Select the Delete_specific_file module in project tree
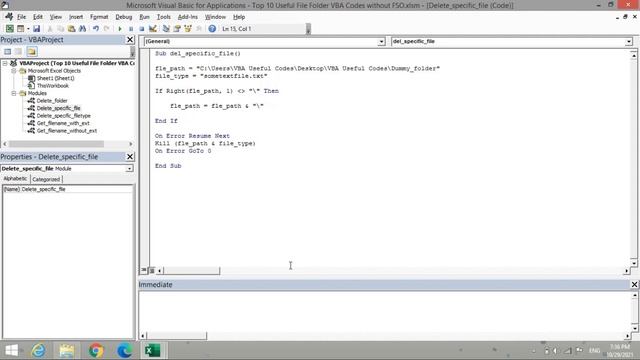Image resolution: width=640 pixels, height=360 pixels. (58, 108)
